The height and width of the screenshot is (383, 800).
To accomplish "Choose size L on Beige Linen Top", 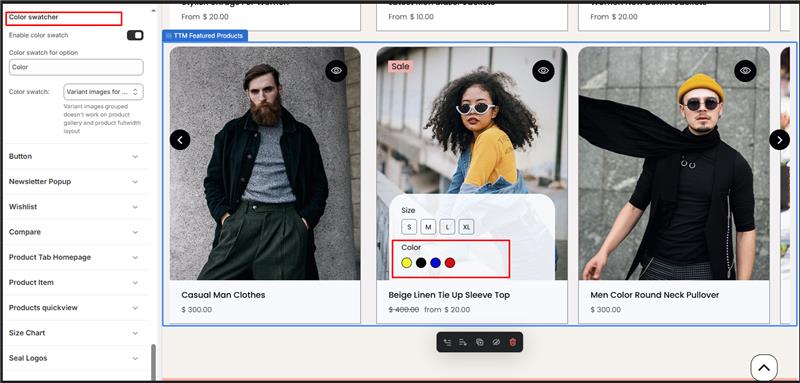I will click(447, 227).
